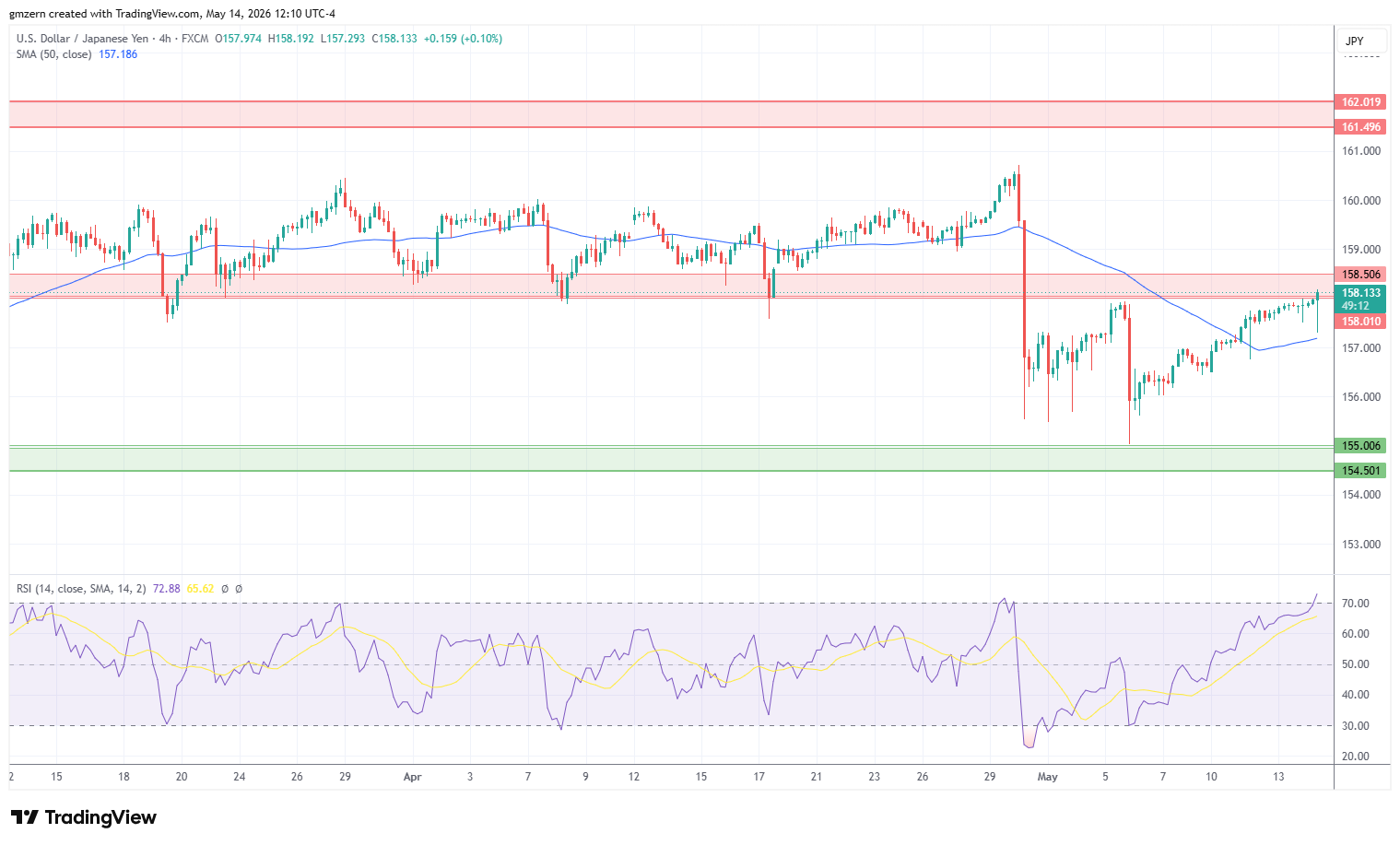The height and width of the screenshot is (845, 1400).
Task: Click the 162.019 resistance price label
Action: [x=1360, y=102]
